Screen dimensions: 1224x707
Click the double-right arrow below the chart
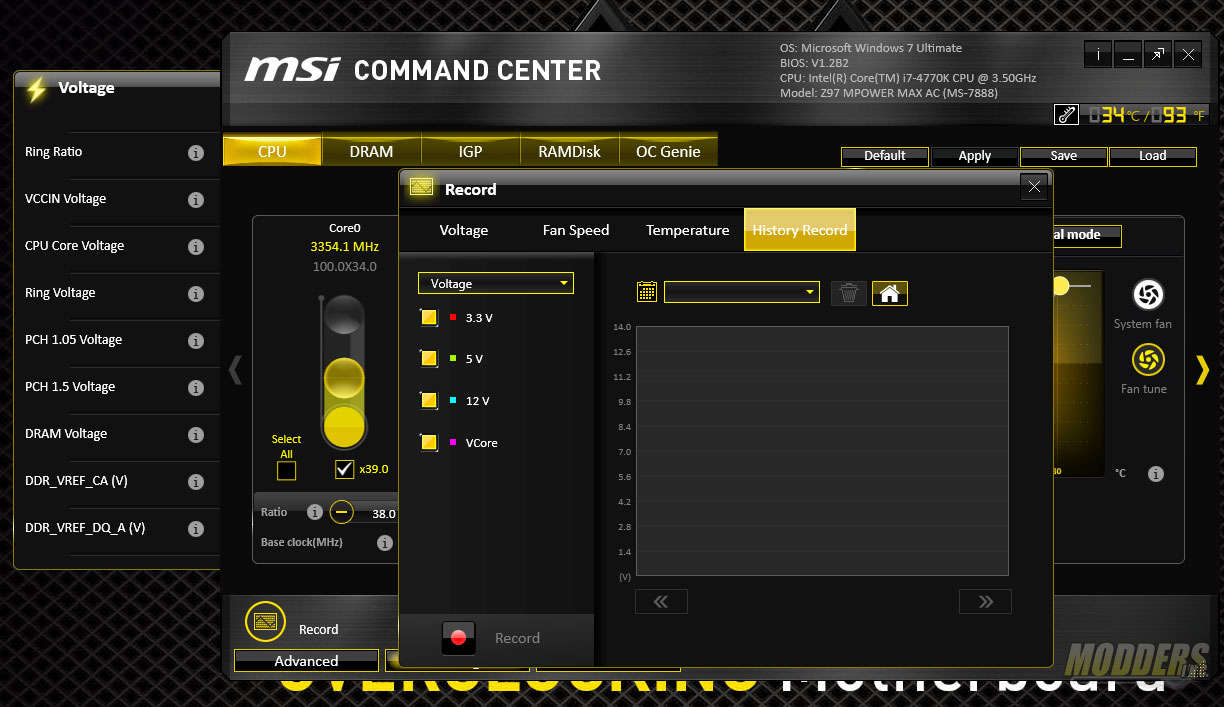click(x=985, y=601)
